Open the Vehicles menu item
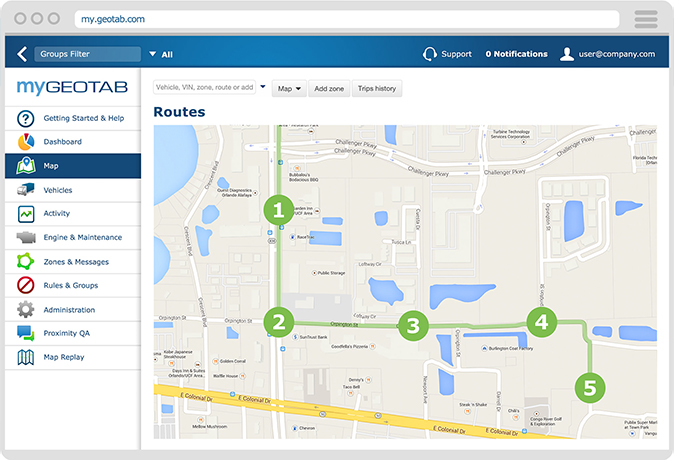Image resolution: width=674 pixels, height=460 pixels. 73,190
